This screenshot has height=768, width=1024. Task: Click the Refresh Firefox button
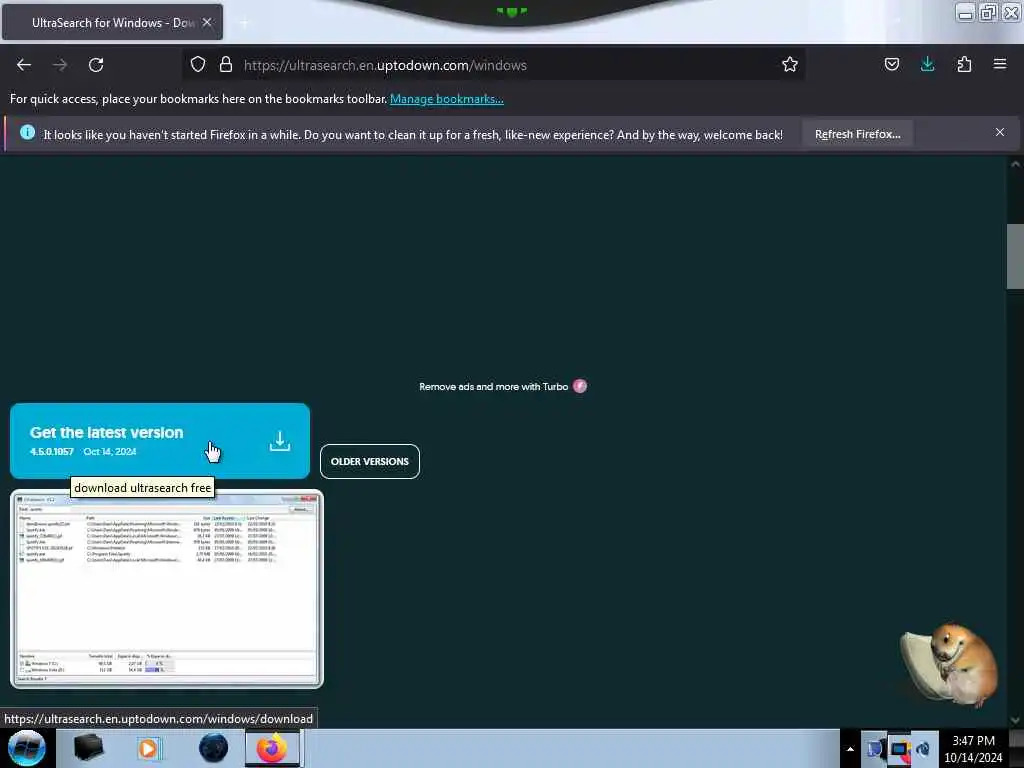pyautogui.click(x=857, y=134)
